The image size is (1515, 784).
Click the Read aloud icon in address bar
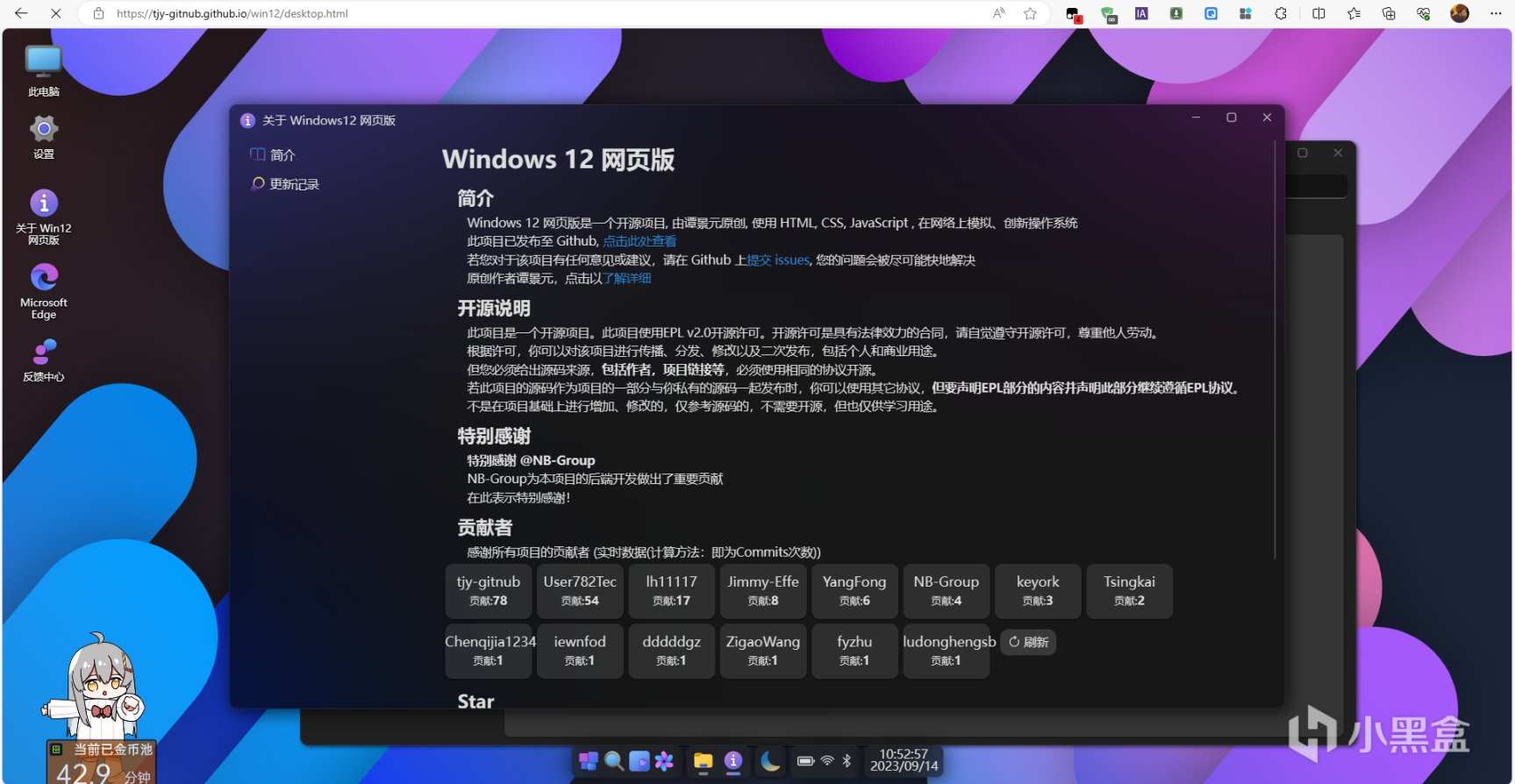[998, 13]
